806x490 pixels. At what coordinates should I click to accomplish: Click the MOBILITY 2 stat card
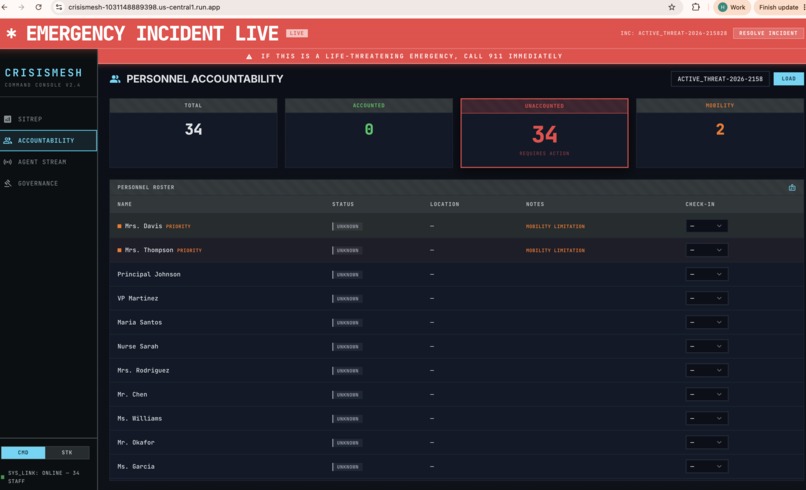click(720, 133)
